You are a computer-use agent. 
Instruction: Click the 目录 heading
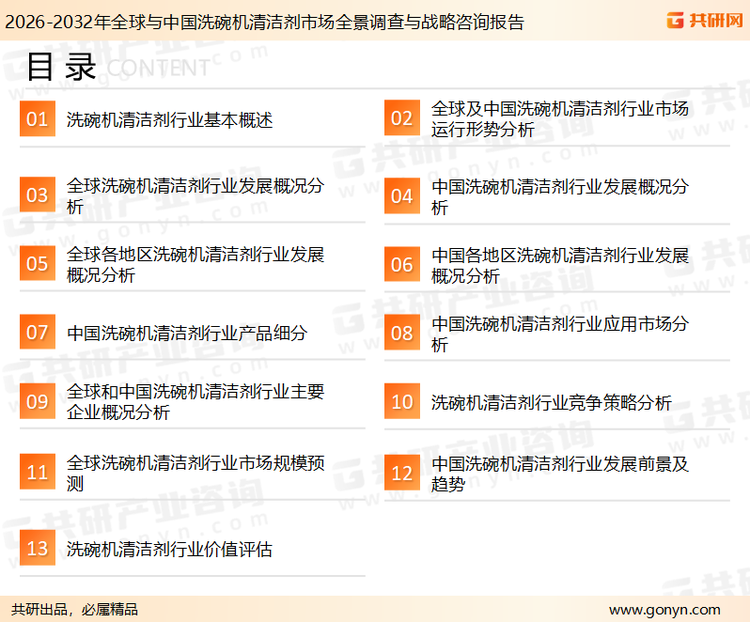pos(61,67)
